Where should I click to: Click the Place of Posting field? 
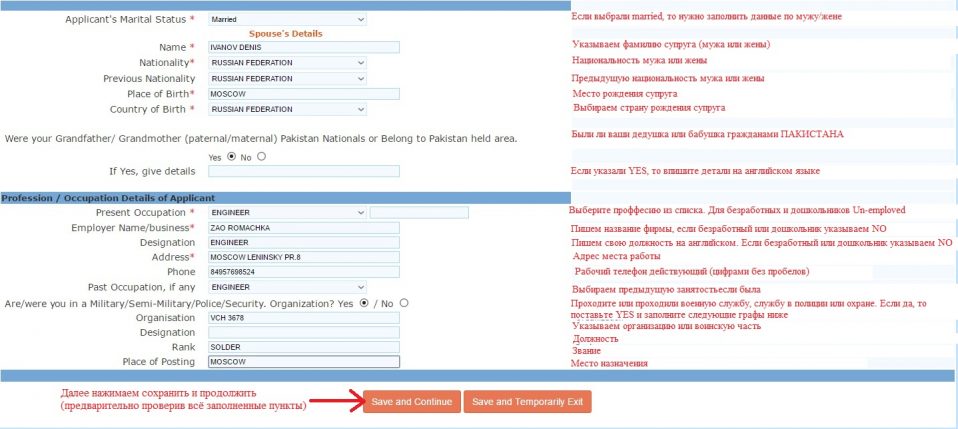click(304, 362)
